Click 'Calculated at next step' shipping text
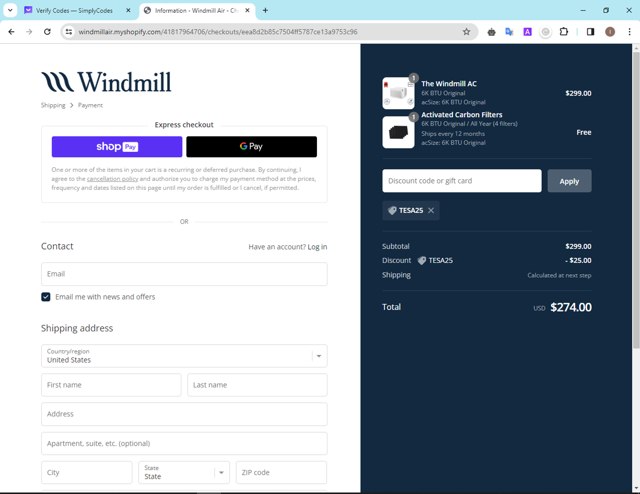This screenshot has width=640, height=494. point(559,275)
